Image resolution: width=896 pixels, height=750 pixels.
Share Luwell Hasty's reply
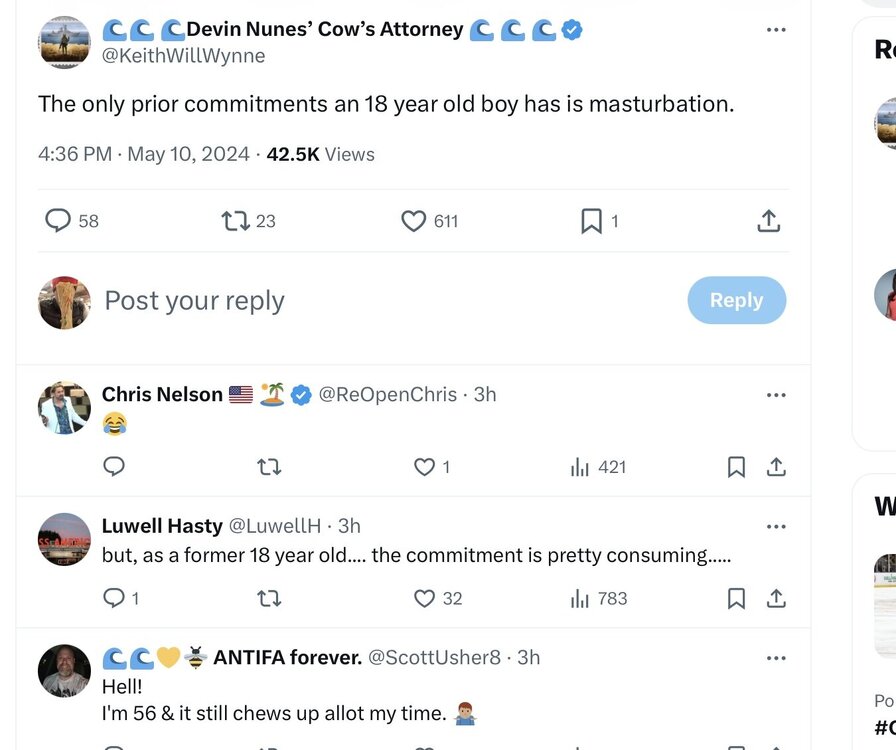(776, 598)
